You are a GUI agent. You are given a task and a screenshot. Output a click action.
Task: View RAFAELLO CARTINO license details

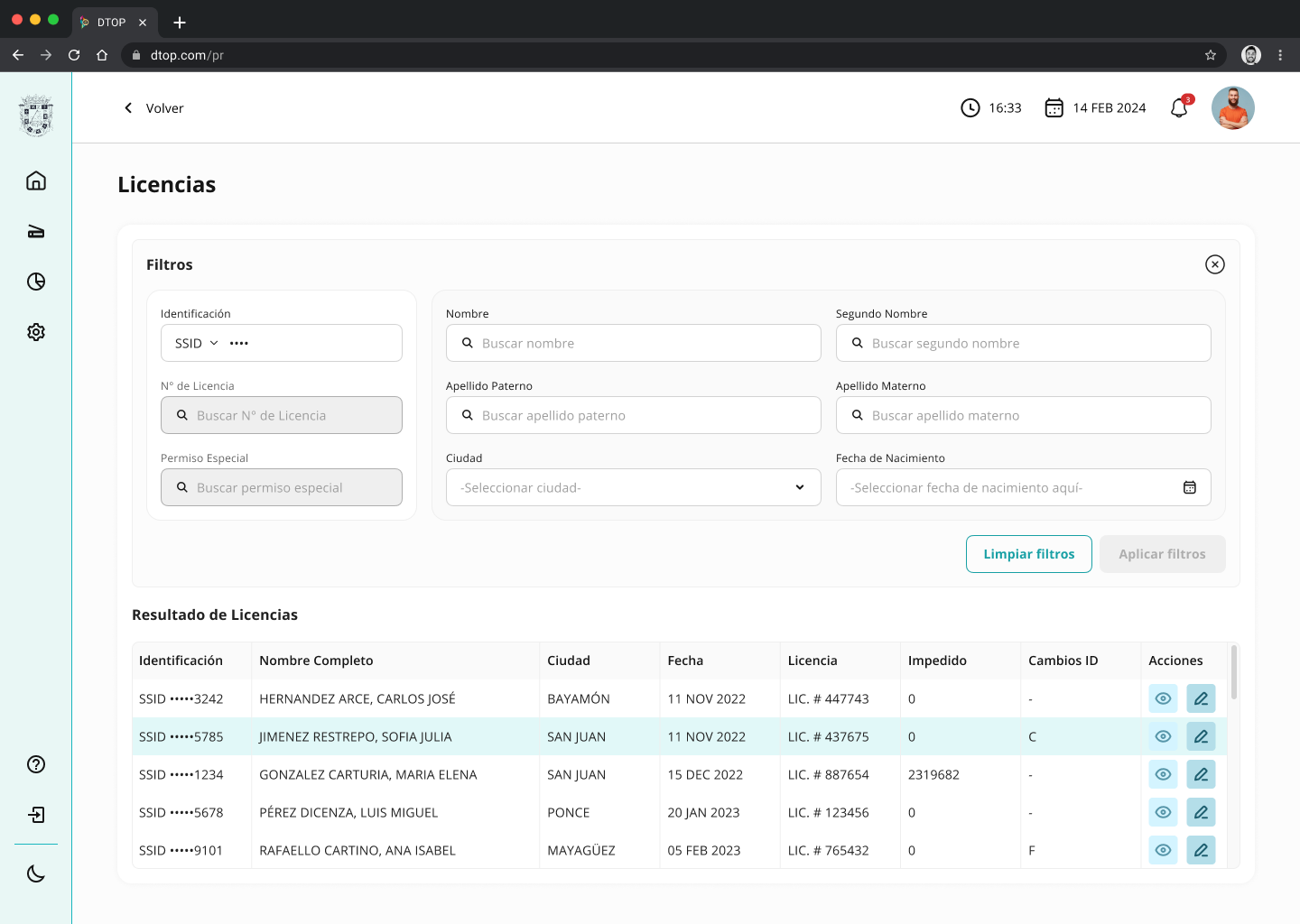[x=1163, y=850]
